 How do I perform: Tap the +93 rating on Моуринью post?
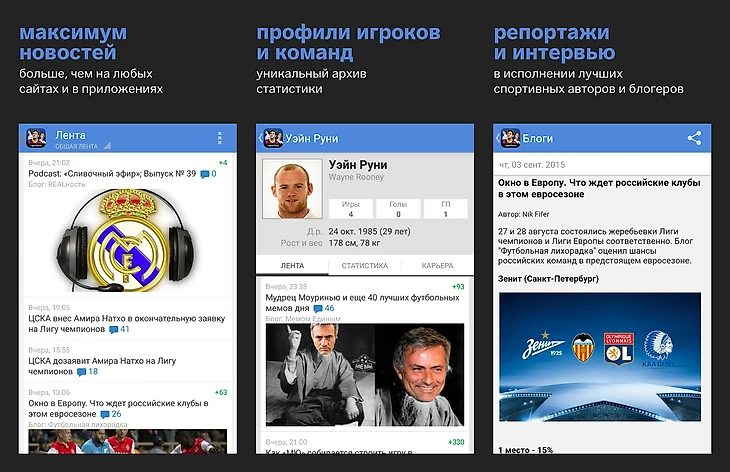point(458,287)
